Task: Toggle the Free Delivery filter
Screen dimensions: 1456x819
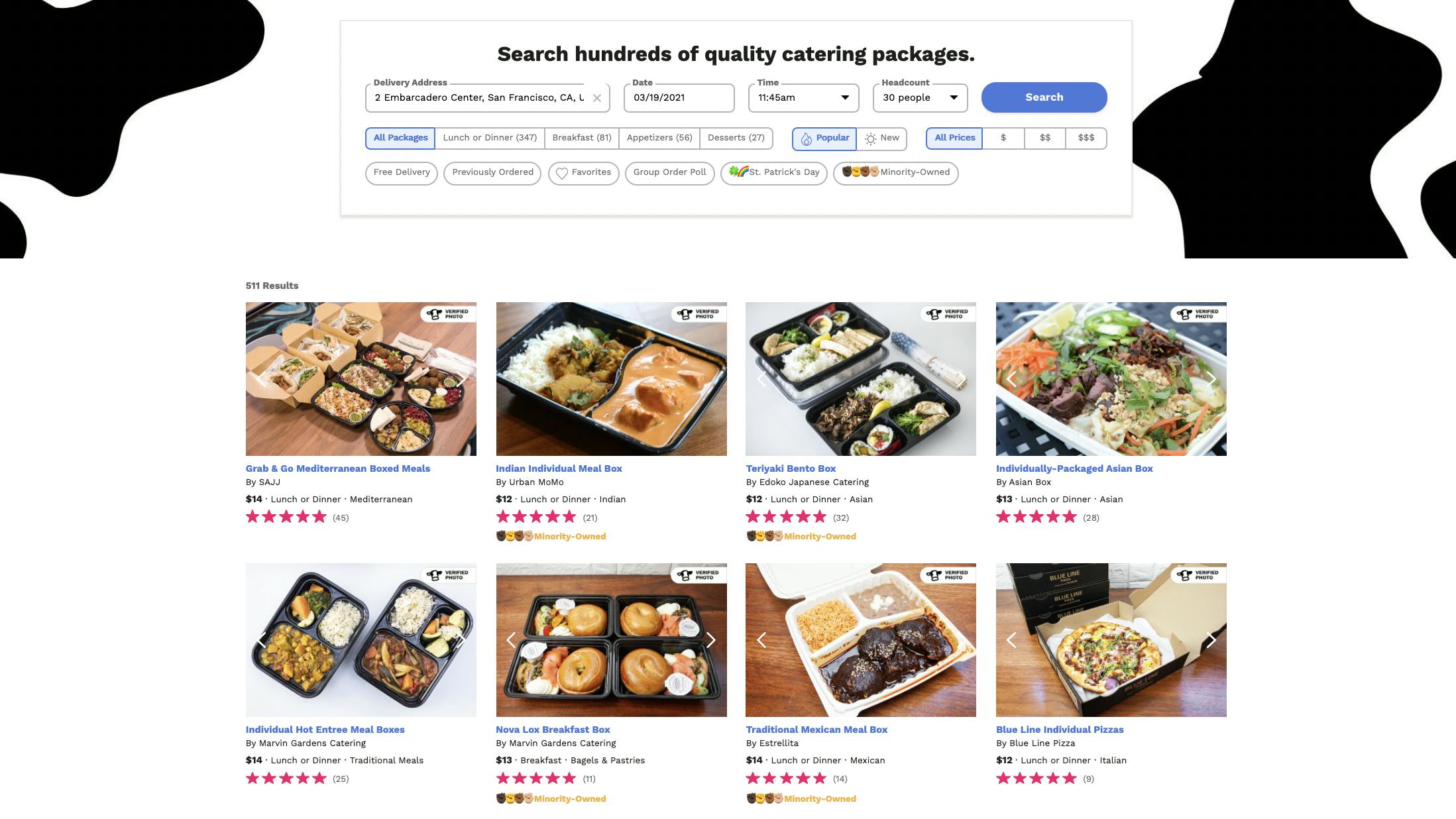Action: (x=402, y=173)
